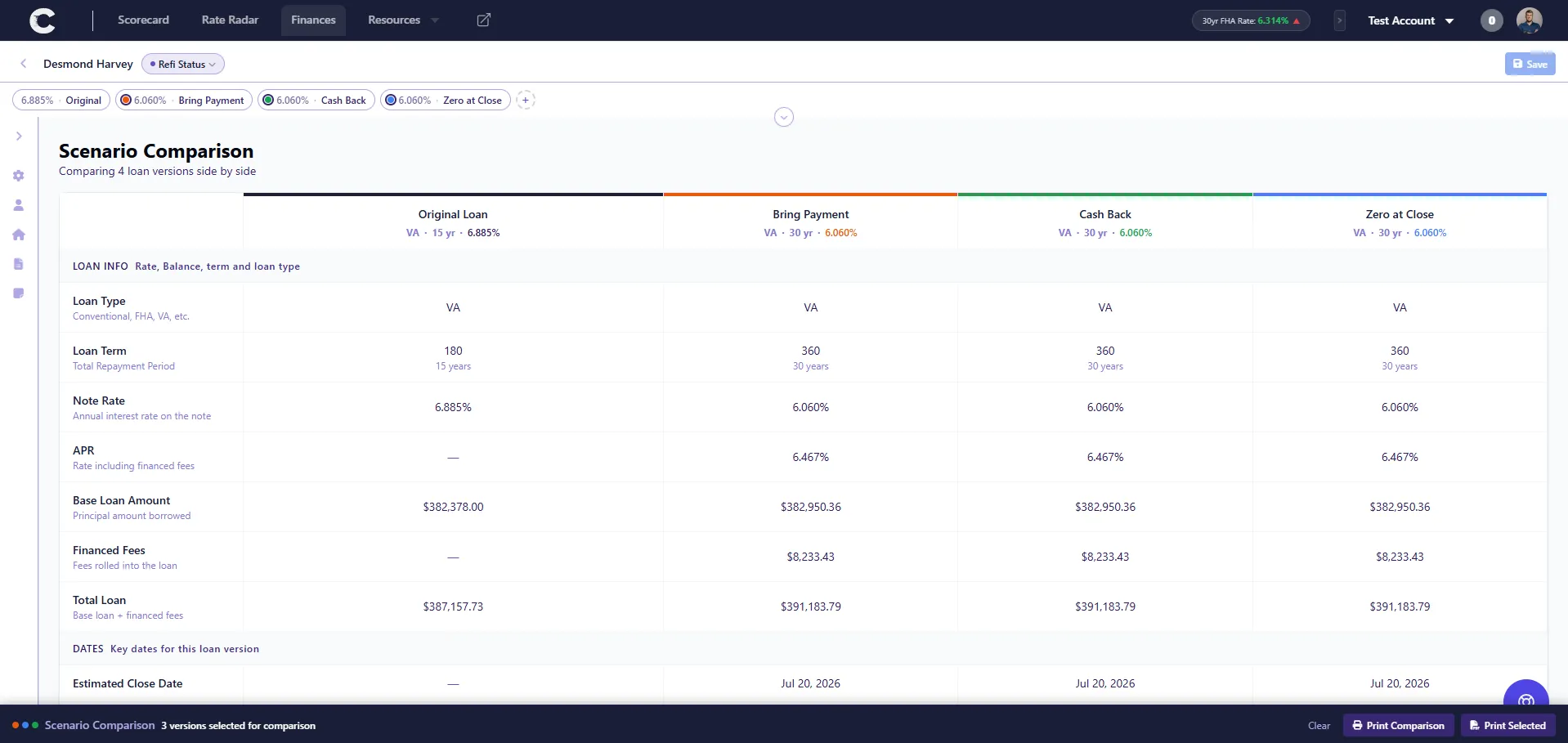Open the Finances tab
Image resolution: width=1568 pixels, height=743 pixels.
(313, 20)
